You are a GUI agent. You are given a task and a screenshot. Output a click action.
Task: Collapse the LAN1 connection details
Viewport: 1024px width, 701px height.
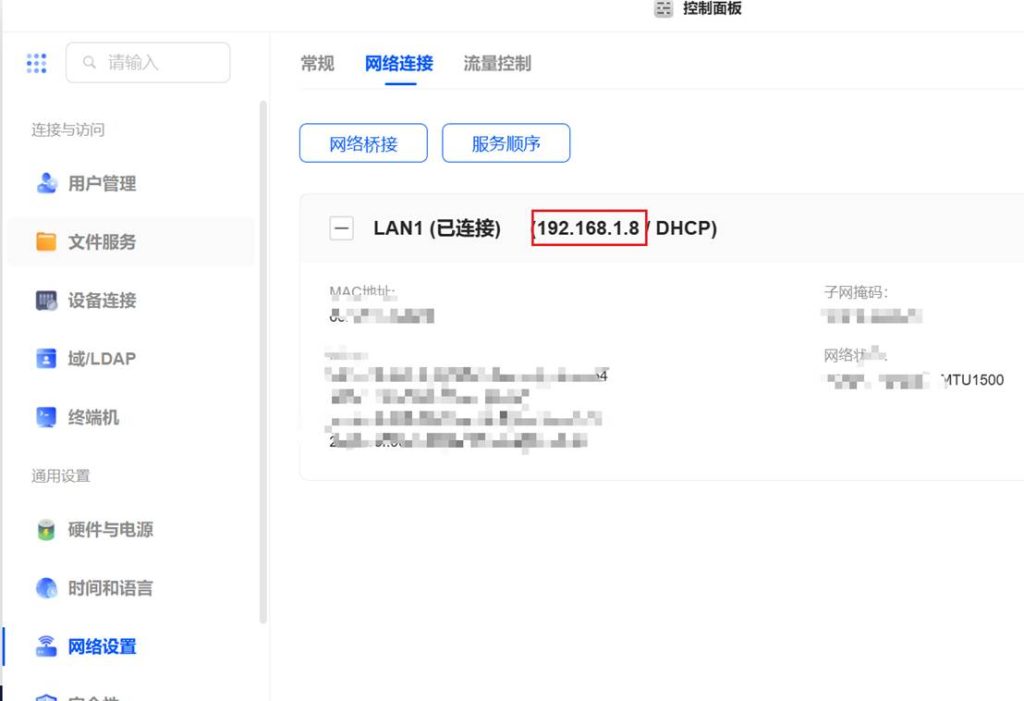click(341, 229)
